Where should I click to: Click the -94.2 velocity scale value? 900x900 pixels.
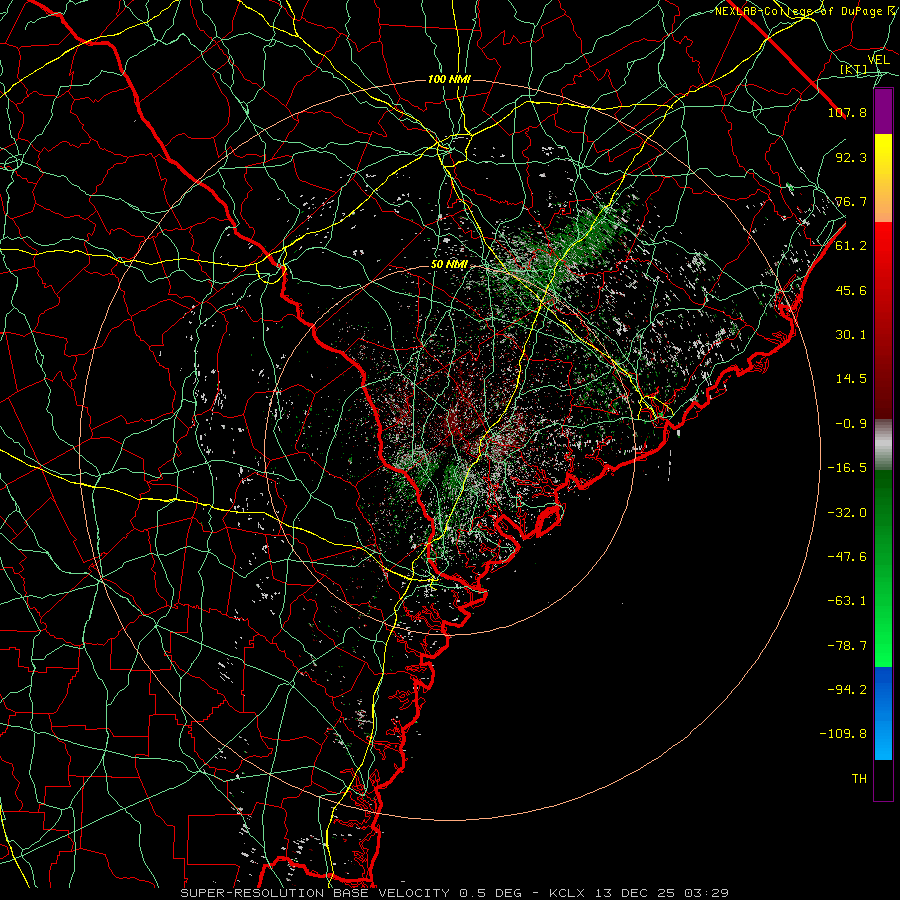847,690
